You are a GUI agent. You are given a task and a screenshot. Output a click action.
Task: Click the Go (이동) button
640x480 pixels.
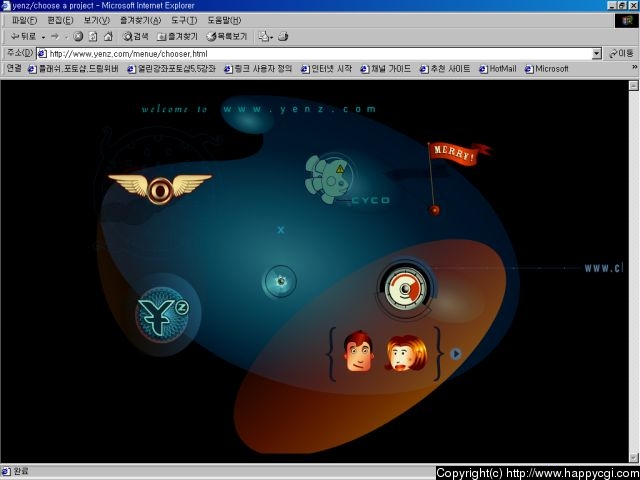pos(620,53)
